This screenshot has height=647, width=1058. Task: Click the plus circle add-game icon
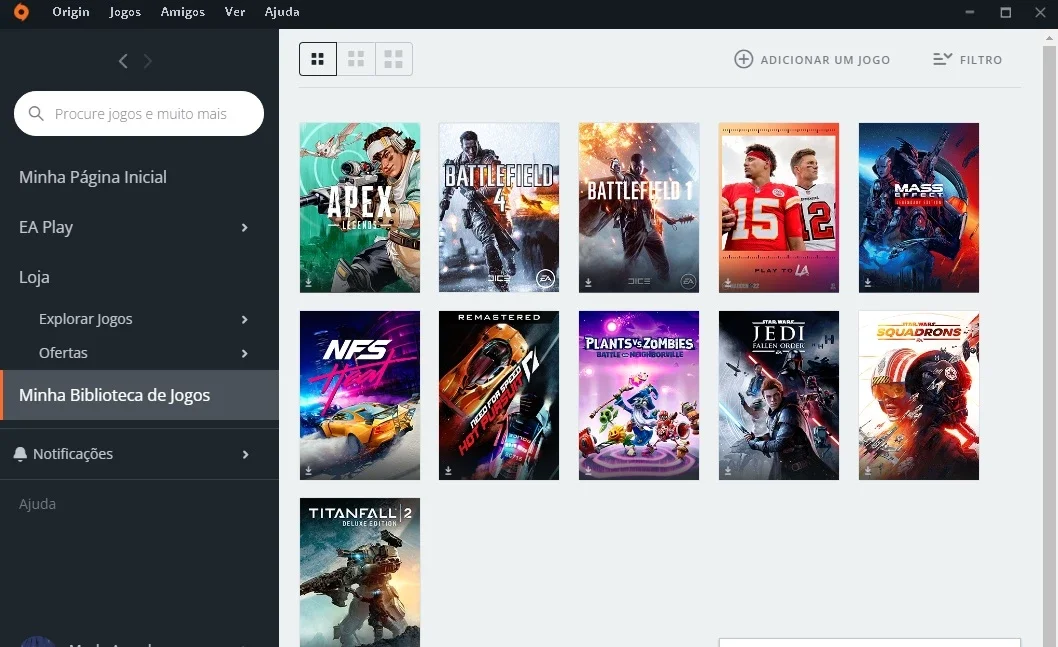pos(744,59)
